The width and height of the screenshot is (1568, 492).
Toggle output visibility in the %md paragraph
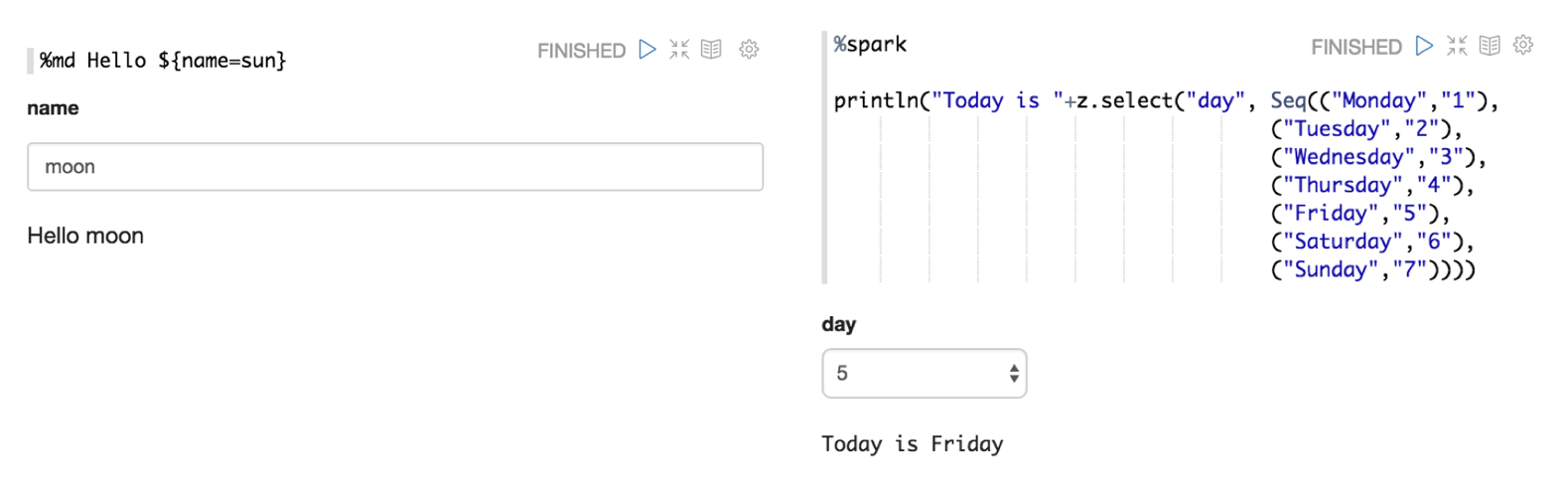click(x=711, y=50)
